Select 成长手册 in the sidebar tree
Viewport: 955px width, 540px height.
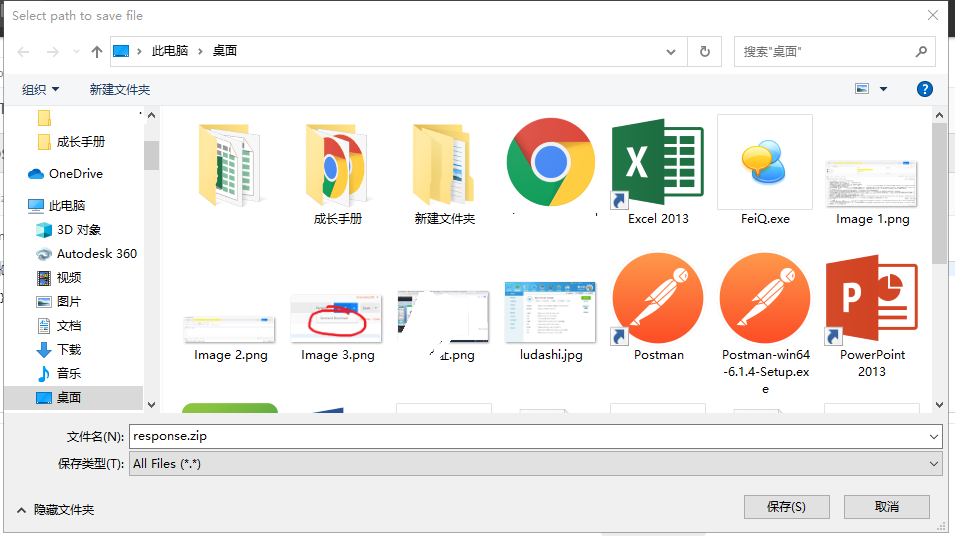[x=71, y=142]
